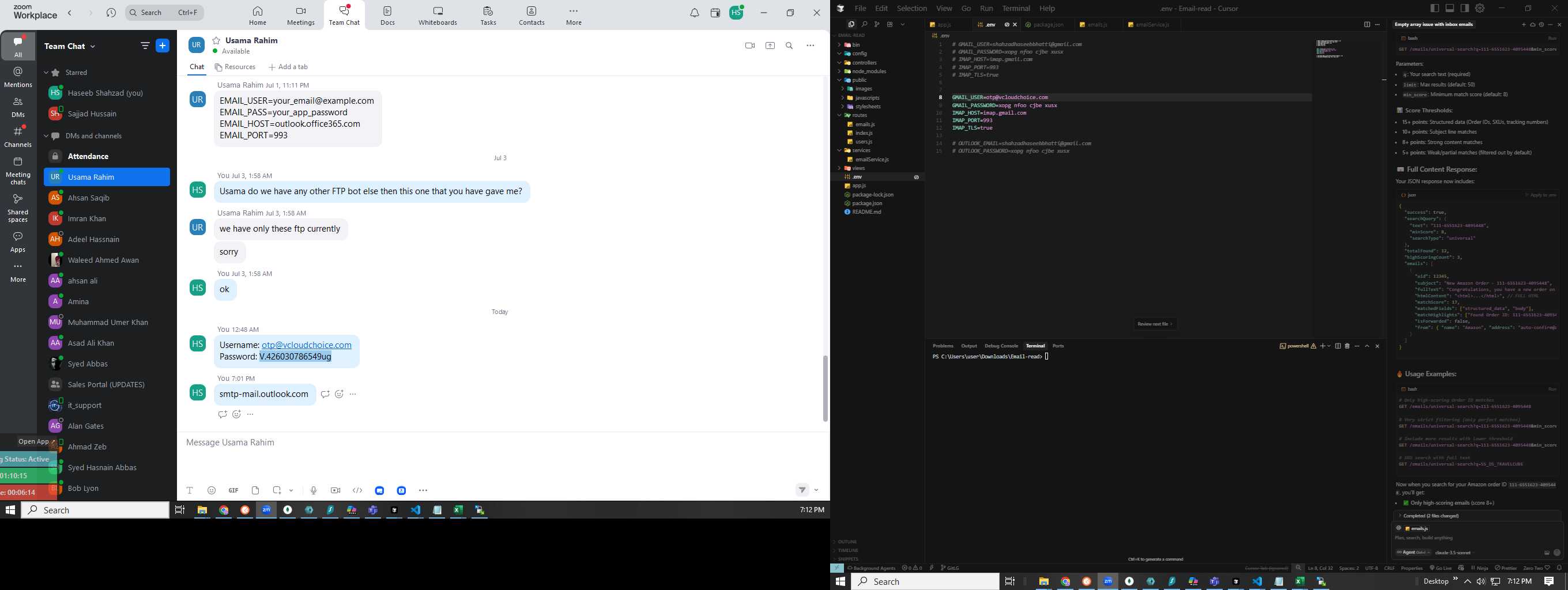Switch to Debug Console panel tab
Screen dimensions: 1568x590
(x=1001, y=346)
